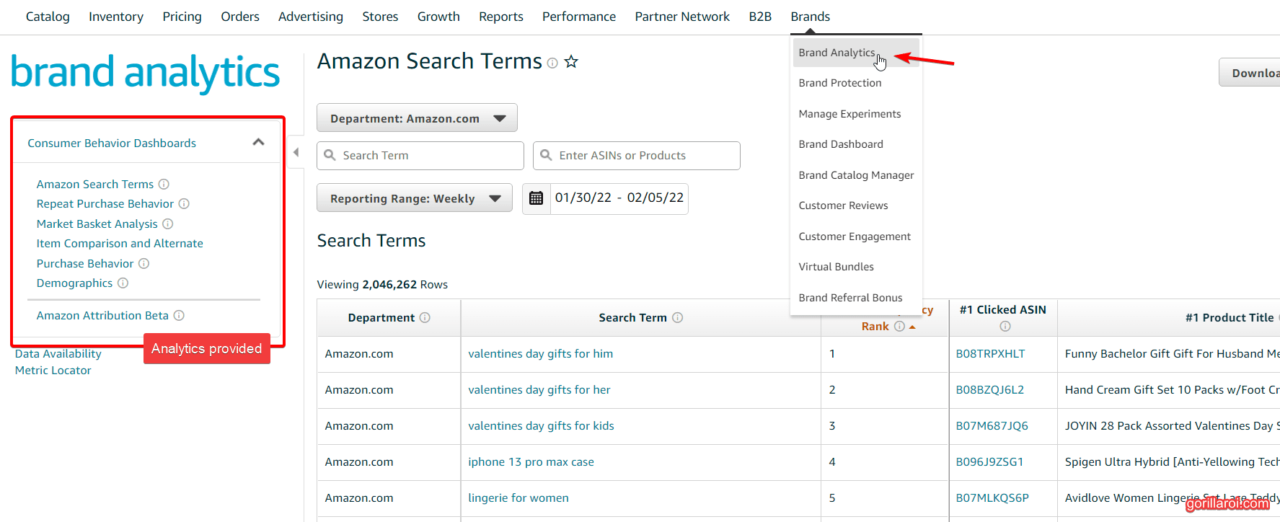Click info icon beside Amazon Search Terms heading
1280x522 pixels.
pyautogui.click(x=552, y=63)
